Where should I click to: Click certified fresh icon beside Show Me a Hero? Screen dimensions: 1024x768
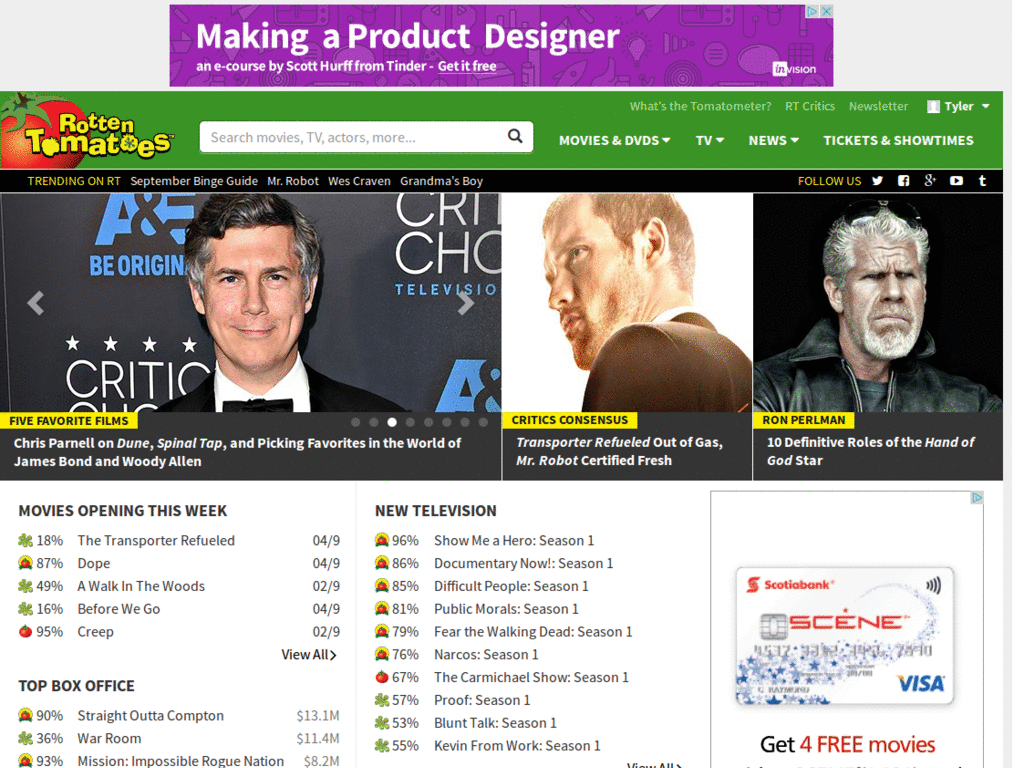coord(382,540)
